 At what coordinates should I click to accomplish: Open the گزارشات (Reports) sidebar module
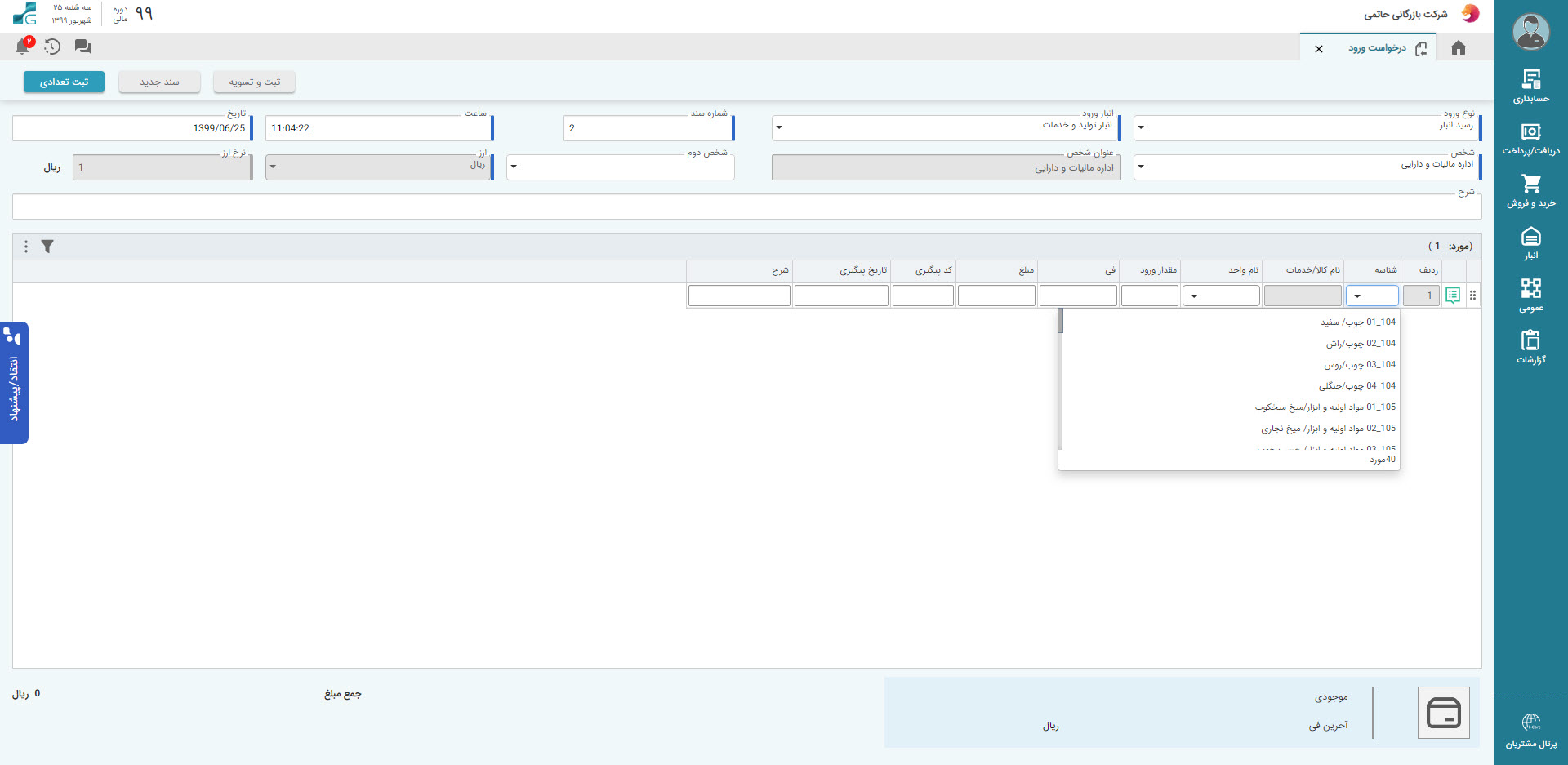[x=1530, y=348]
